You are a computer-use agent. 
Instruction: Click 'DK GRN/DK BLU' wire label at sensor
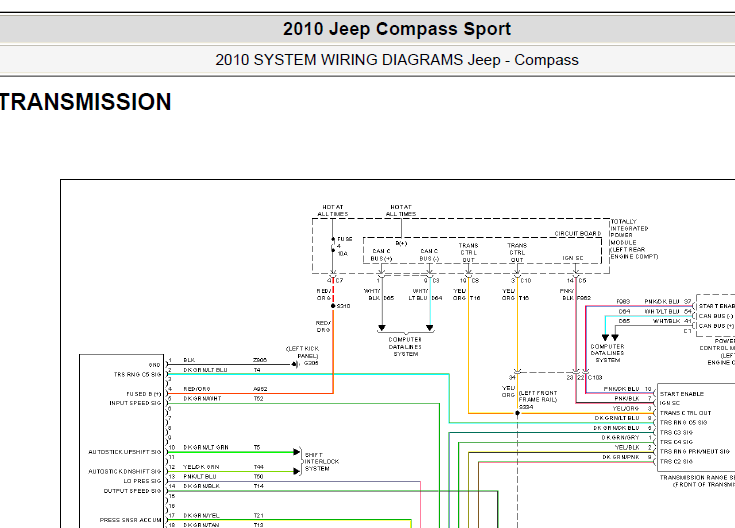(616, 428)
